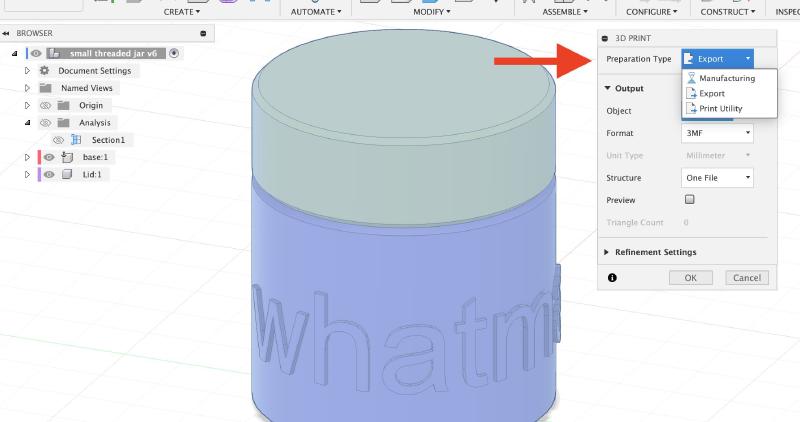This screenshot has height=422, width=800.
Task: Select small threaded jar v6 root label
Action: (x=113, y=53)
